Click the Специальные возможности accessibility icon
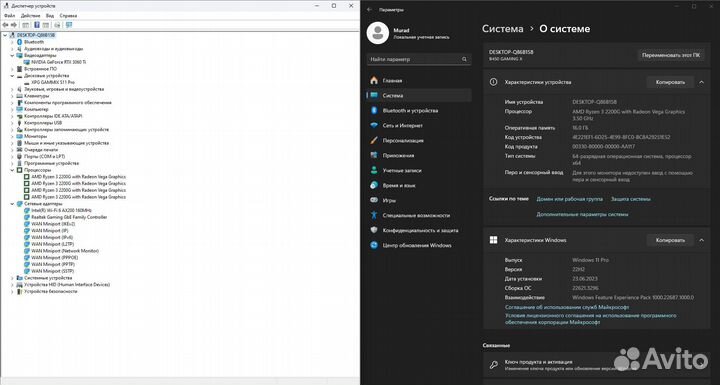 [374, 215]
